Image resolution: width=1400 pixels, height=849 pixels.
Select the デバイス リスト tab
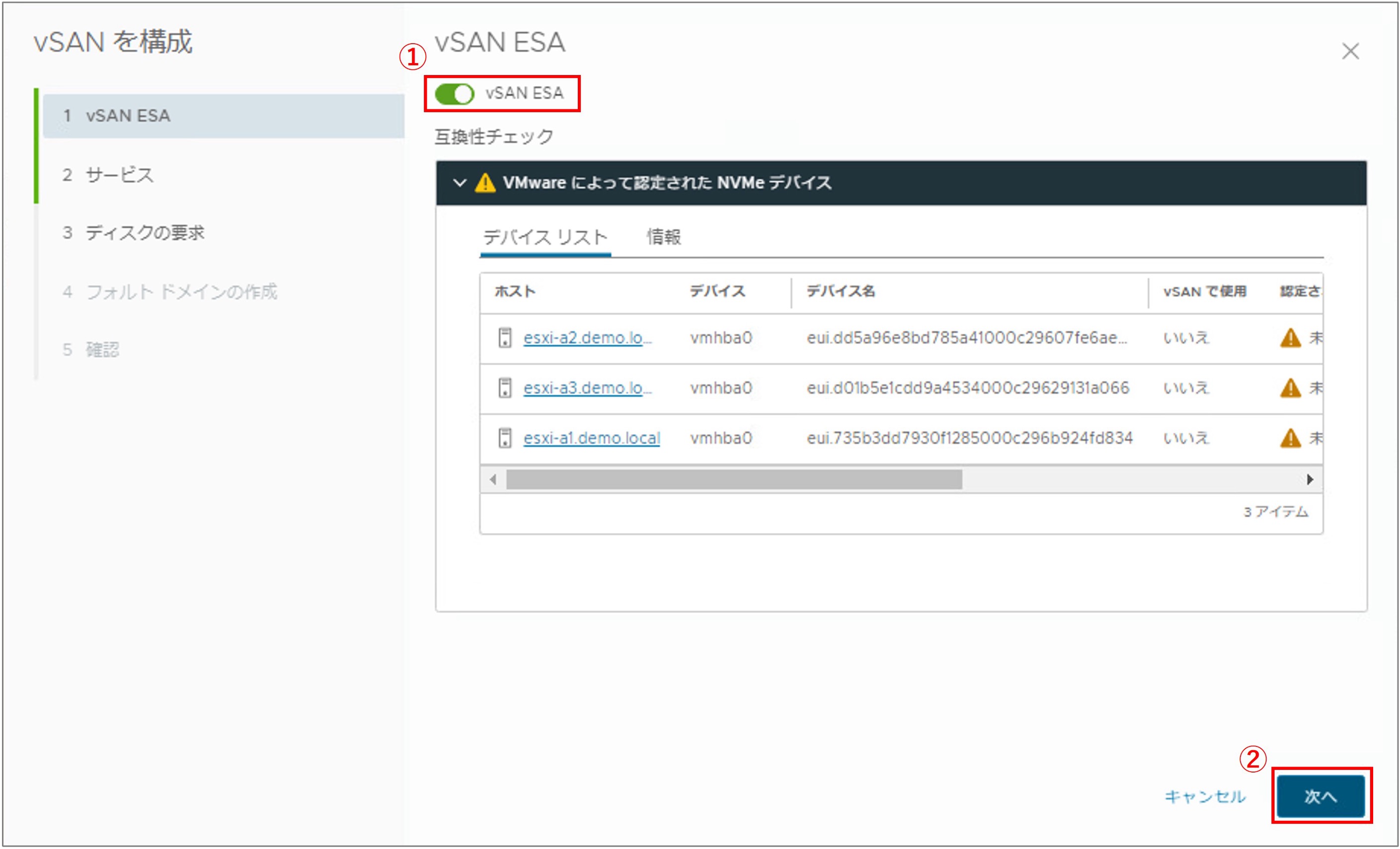click(545, 236)
